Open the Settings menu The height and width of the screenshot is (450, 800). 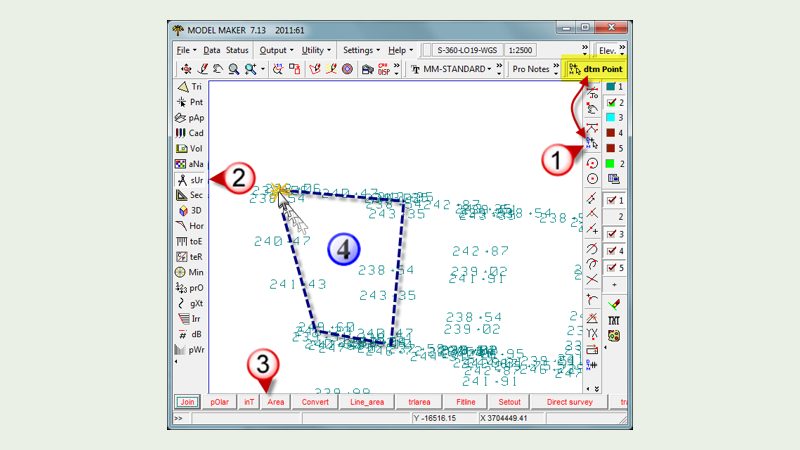tap(361, 50)
